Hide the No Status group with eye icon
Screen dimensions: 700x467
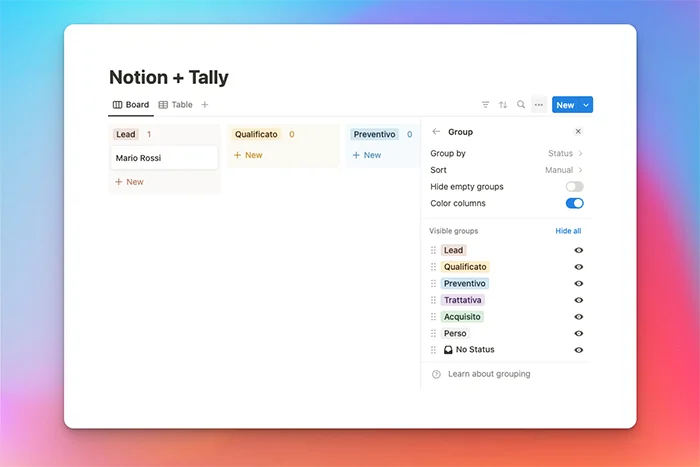tap(579, 350)
